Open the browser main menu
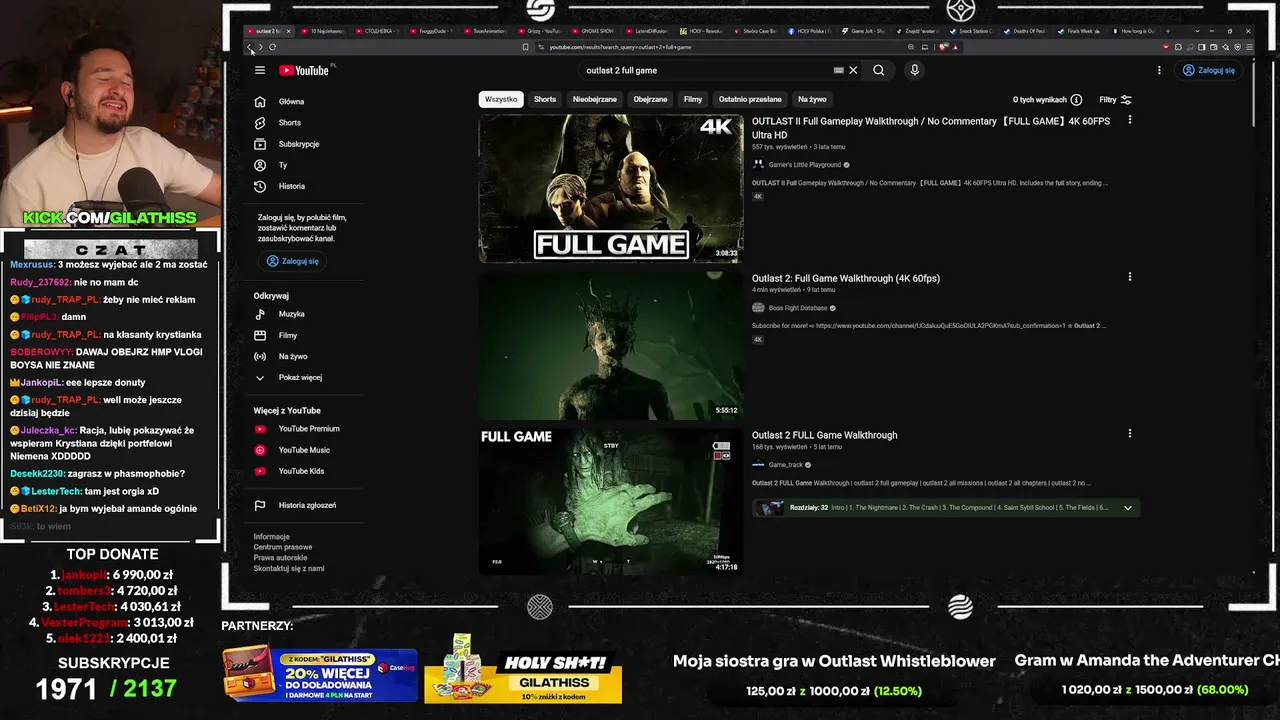This screenshot has width=1280, height=720. coord(1247,47)
